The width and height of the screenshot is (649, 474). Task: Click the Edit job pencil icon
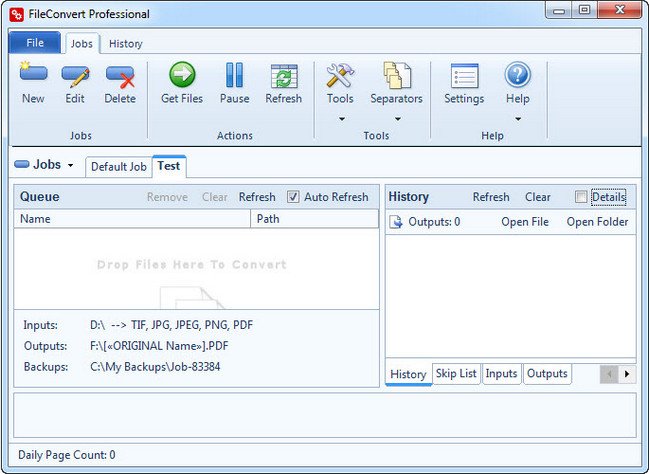click(75, 76)
